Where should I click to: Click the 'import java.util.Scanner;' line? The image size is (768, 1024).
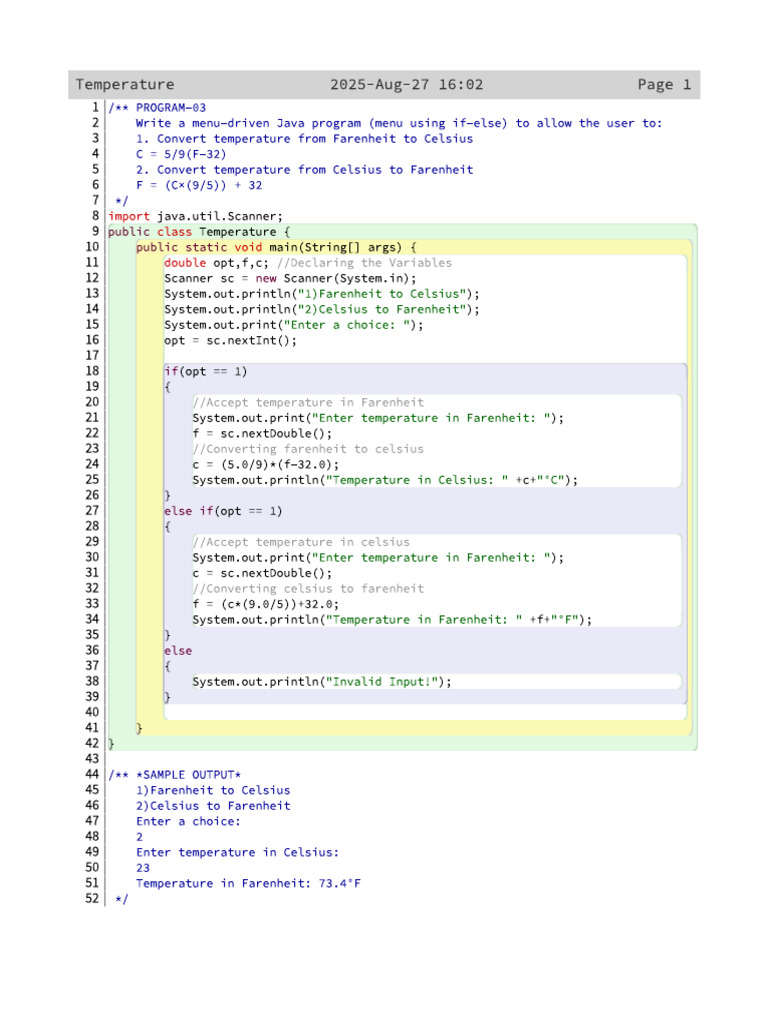click(195, 216)
